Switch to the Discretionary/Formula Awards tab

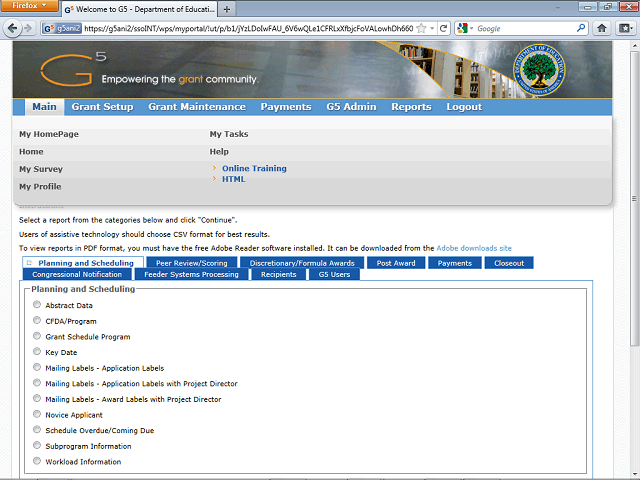point(302,263)
